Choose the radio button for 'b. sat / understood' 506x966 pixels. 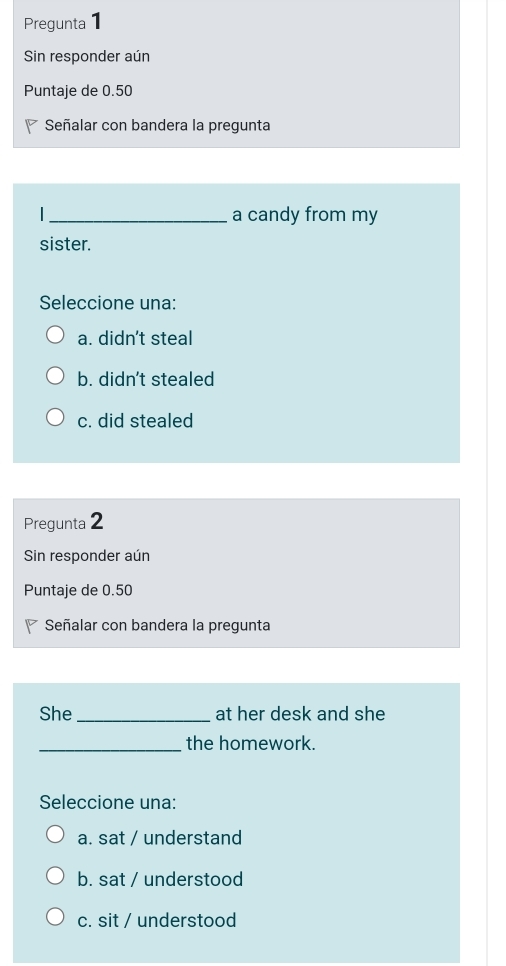(x=55, y=877)
